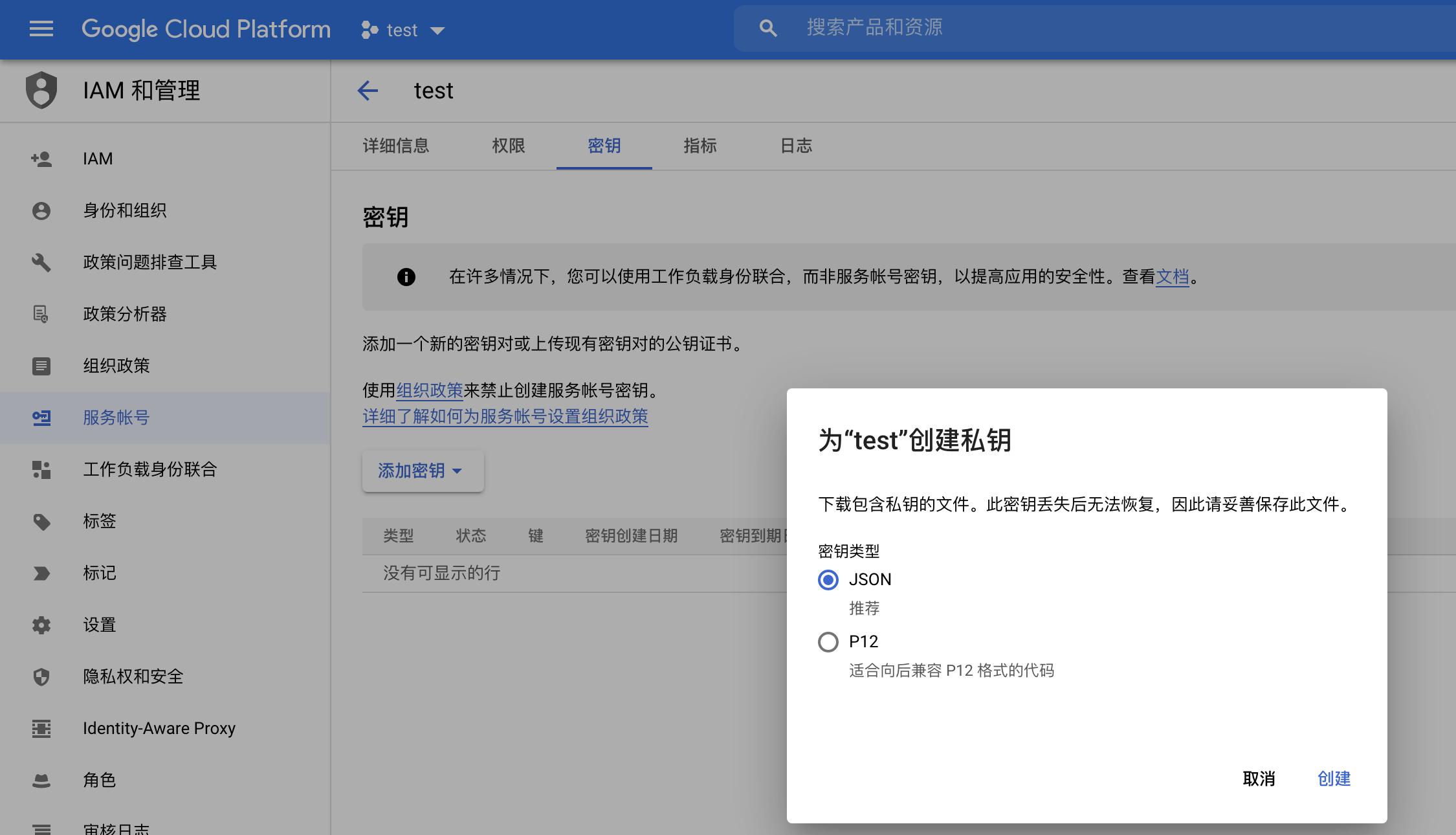
Task: Click the 隐私权和安全 shield icon
Action: (x=40, y=677)
